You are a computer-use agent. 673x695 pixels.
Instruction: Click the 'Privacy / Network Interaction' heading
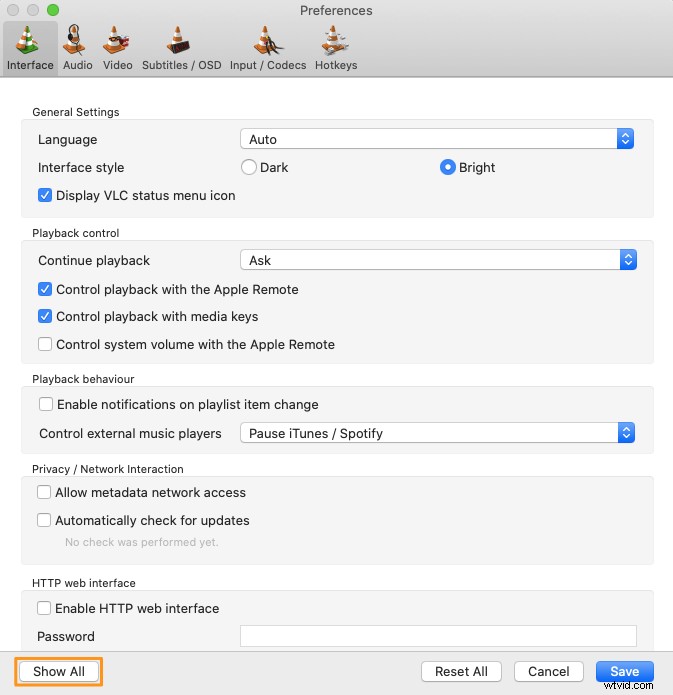pyautogui.click(x=108, y=469)
